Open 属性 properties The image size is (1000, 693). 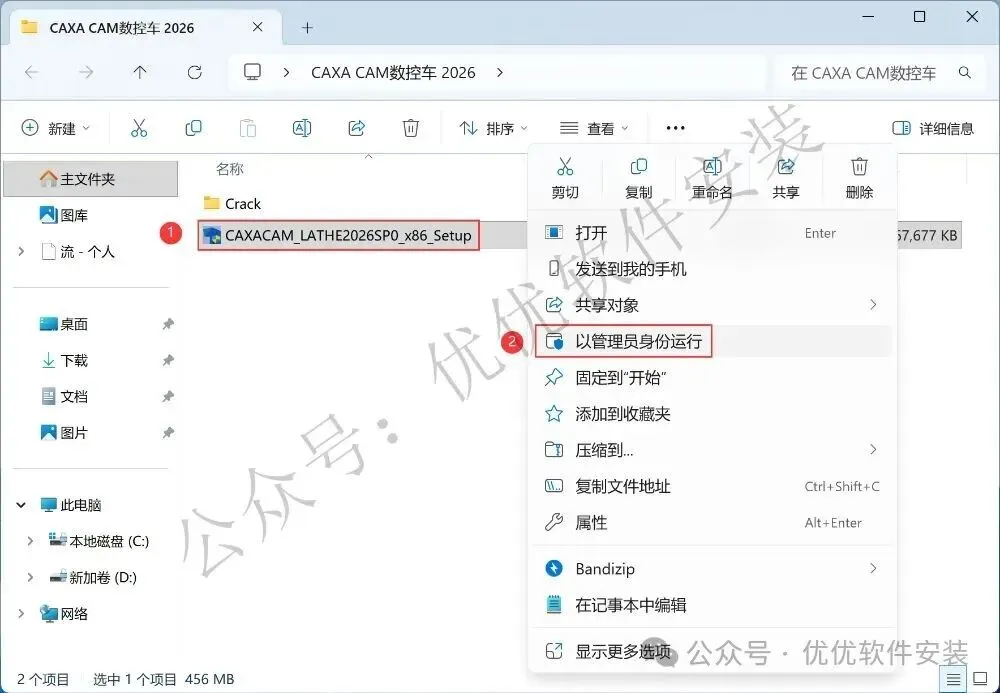point(712,522)
